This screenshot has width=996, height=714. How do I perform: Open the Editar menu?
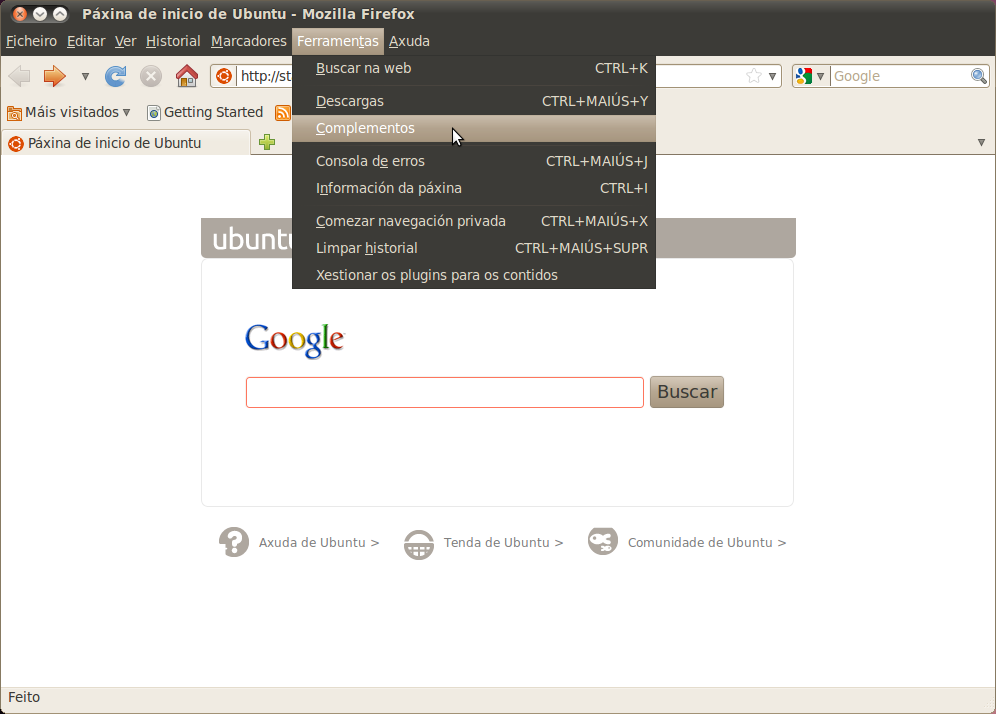click(86, 41)
